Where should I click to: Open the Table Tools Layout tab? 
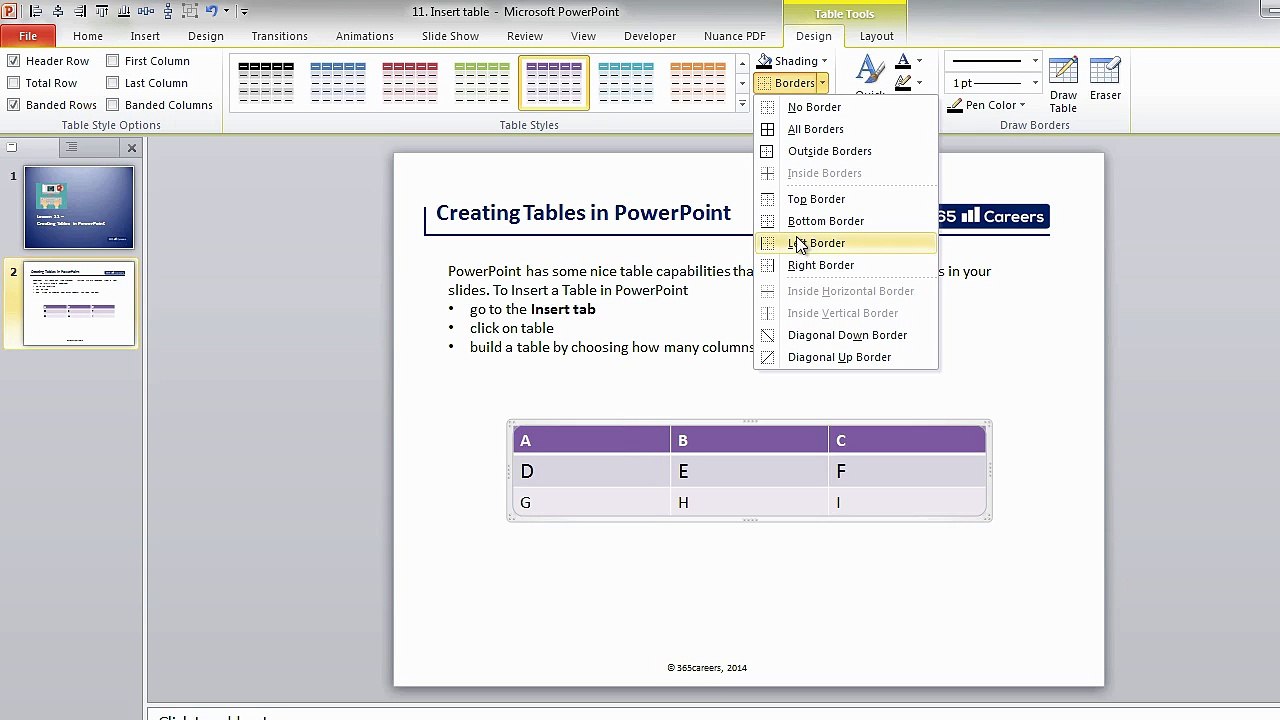pyautogui.click(x=877, y=36)
